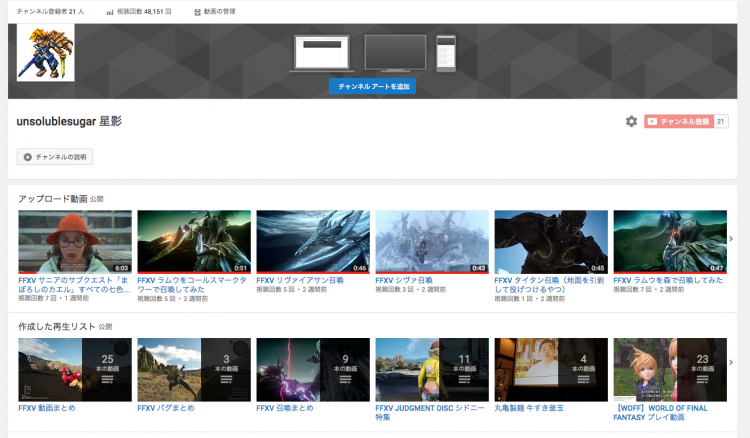The image size is (750, 438).
Task: Click 0:47 duration badge
Action: [717, 268]
